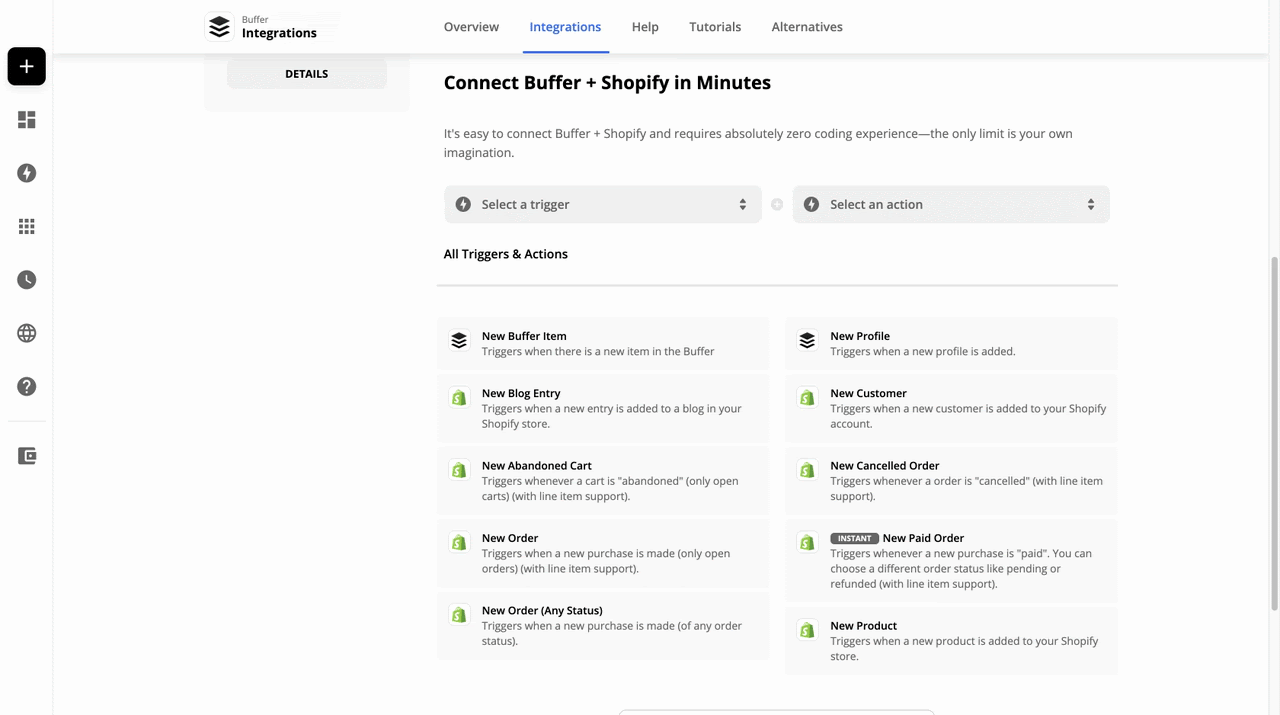Viewport: 1280px width, 715px height.
Task: Click the Buffer icon next to New Buffer Item
Action: pyautogui.click(x=459, y=340)
